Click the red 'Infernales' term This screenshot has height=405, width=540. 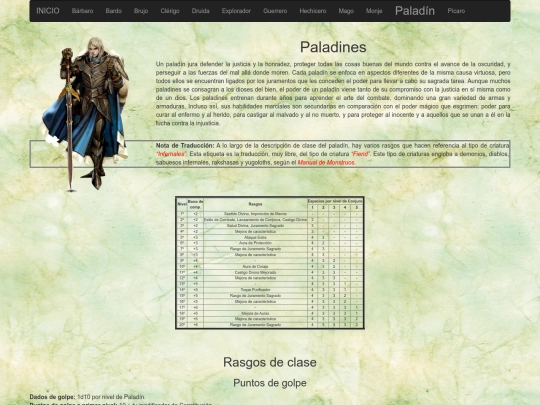click(x=171, y=154)
